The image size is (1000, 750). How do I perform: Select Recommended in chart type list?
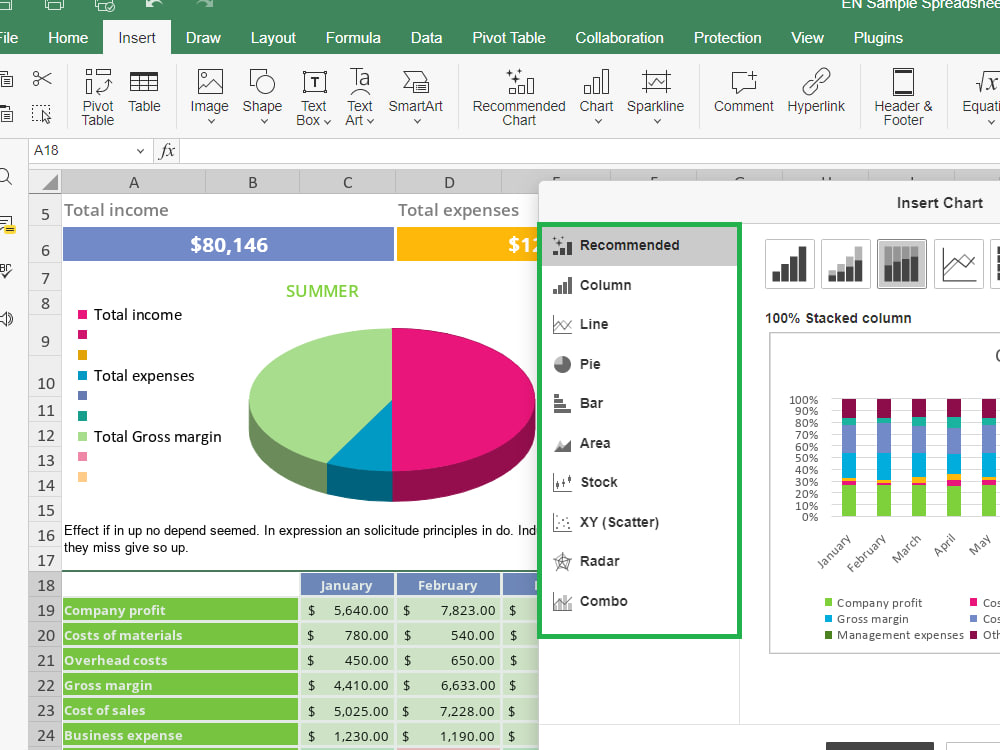click(639, 246)
